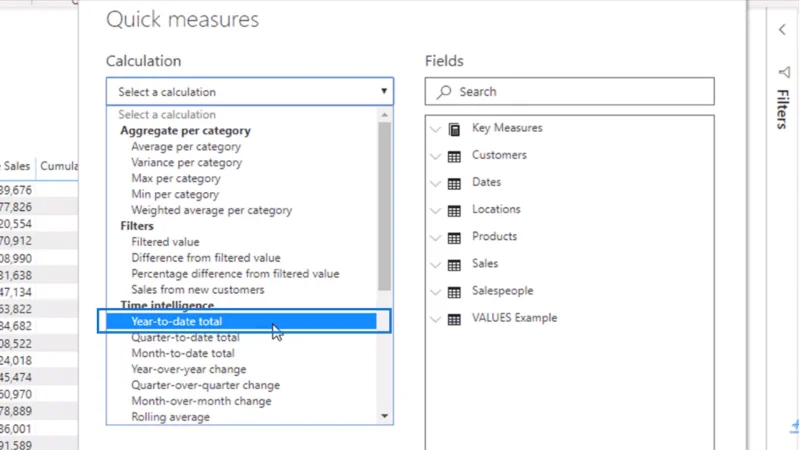Screen dimensions: 800x450
Task: Select Month-to-date total
Action: point(183,353)
